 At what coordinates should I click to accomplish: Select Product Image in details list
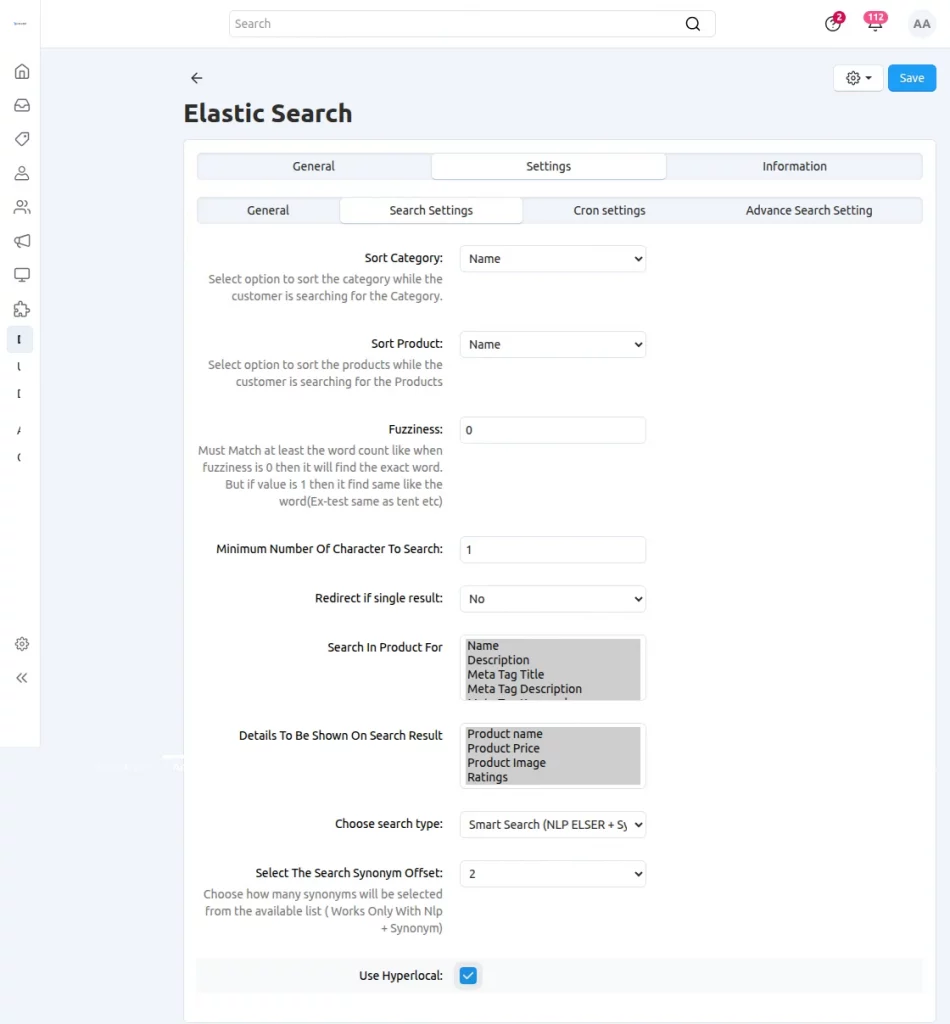[552, 763]
